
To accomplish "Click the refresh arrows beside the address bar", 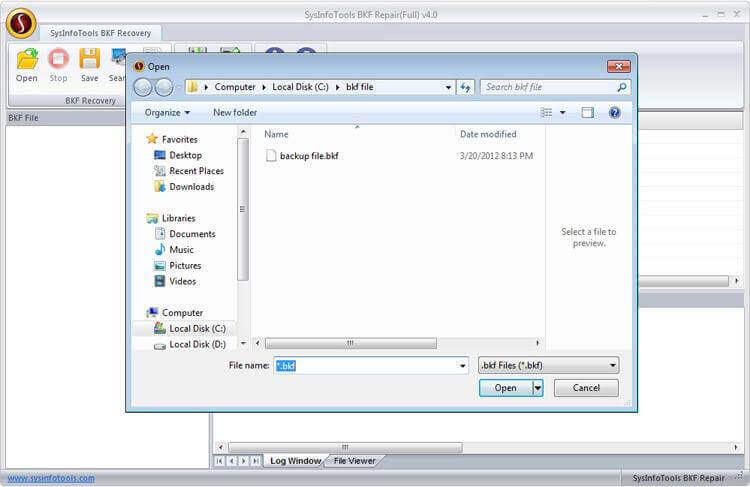I will point(466,87).
